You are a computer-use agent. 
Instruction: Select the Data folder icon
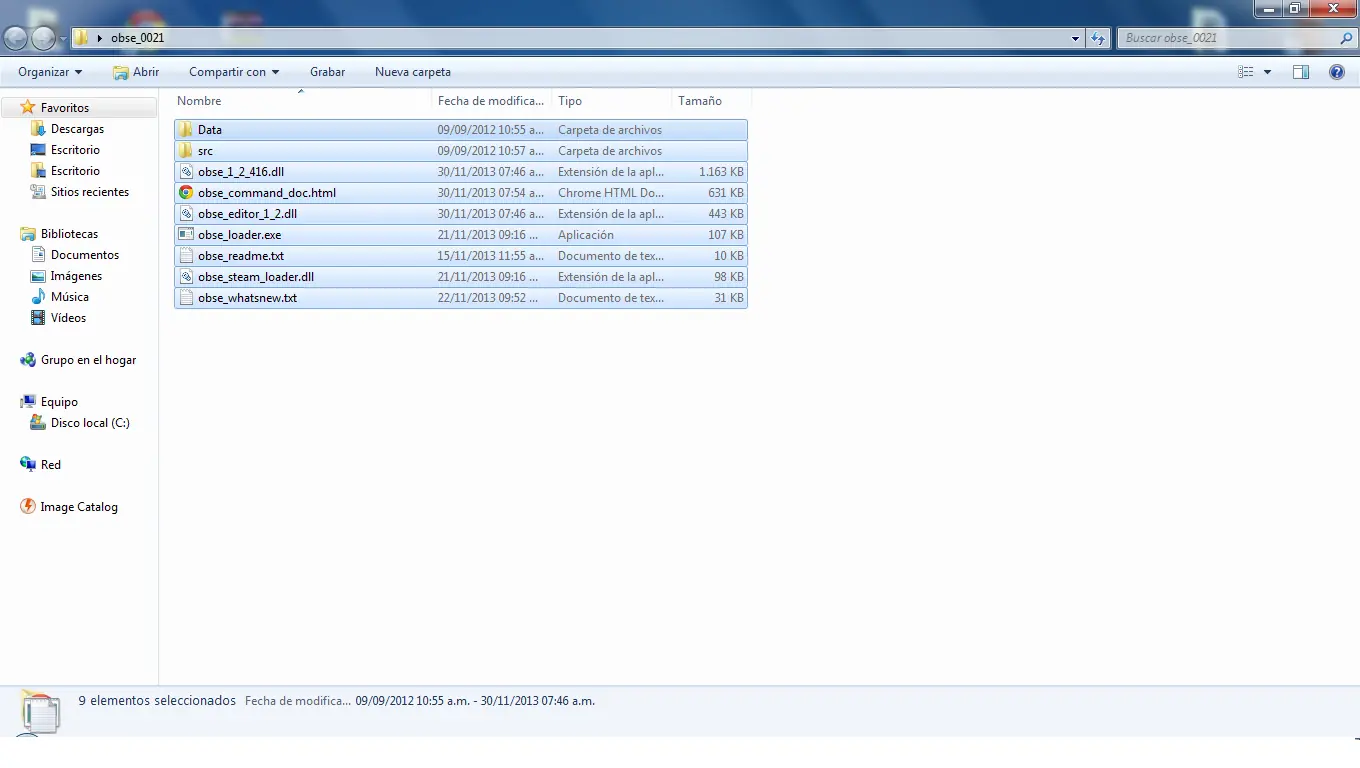tap(186, 130)
